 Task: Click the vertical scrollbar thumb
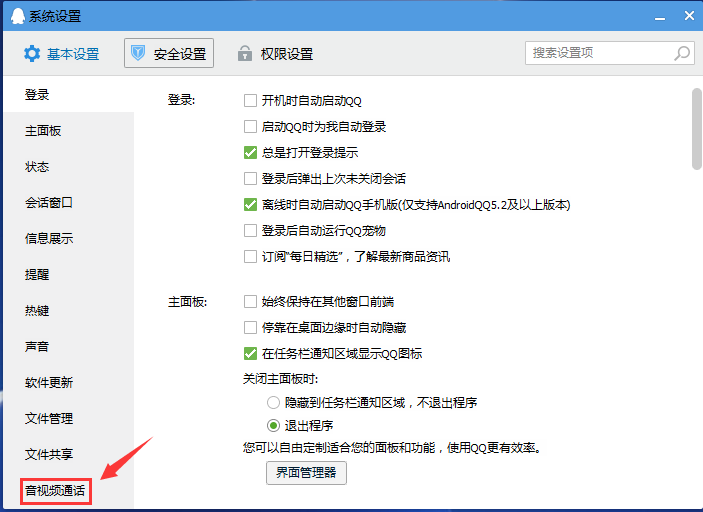696,129
